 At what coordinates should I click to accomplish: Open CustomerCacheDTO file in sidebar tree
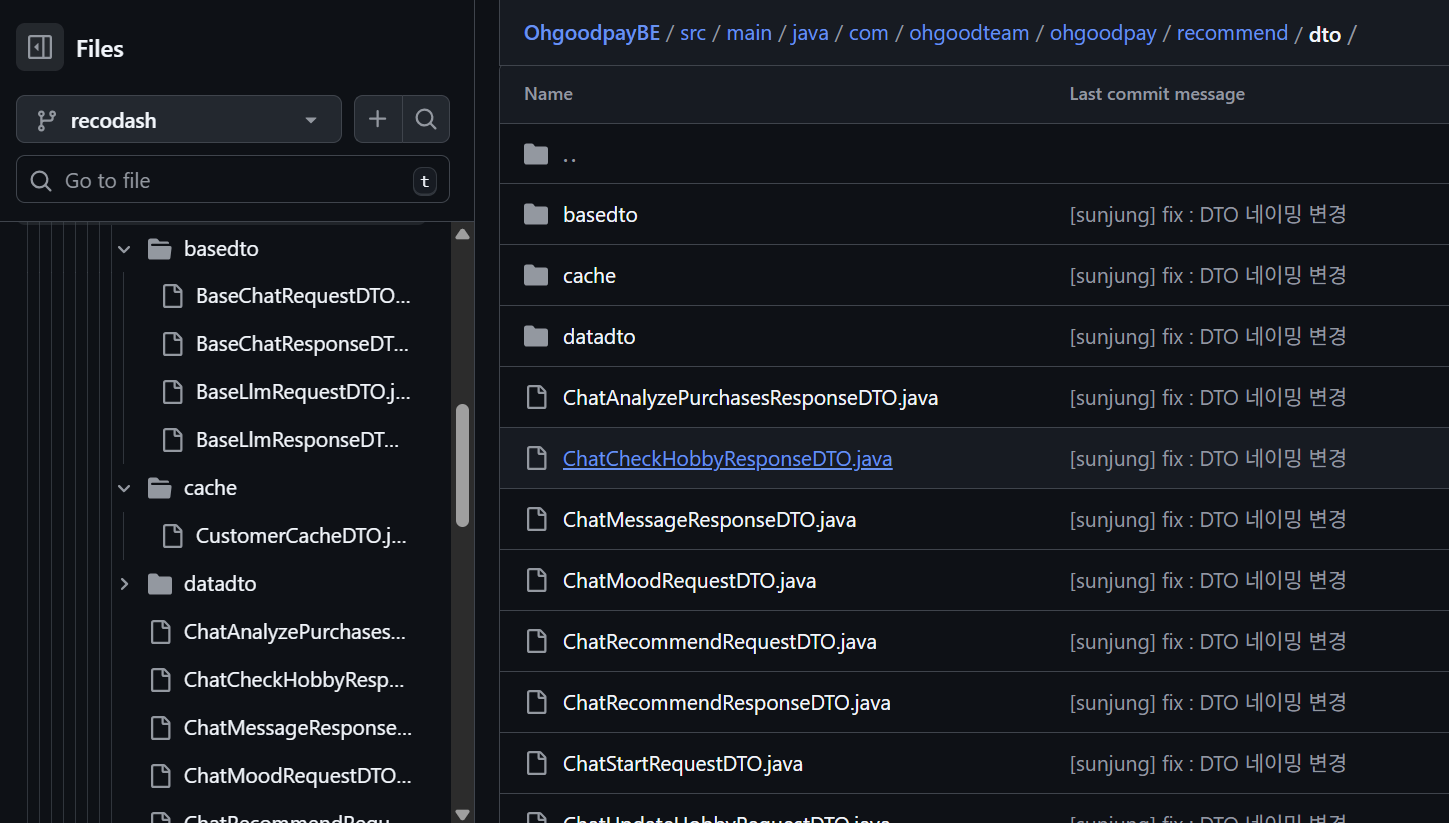click(x=300, y=536)
